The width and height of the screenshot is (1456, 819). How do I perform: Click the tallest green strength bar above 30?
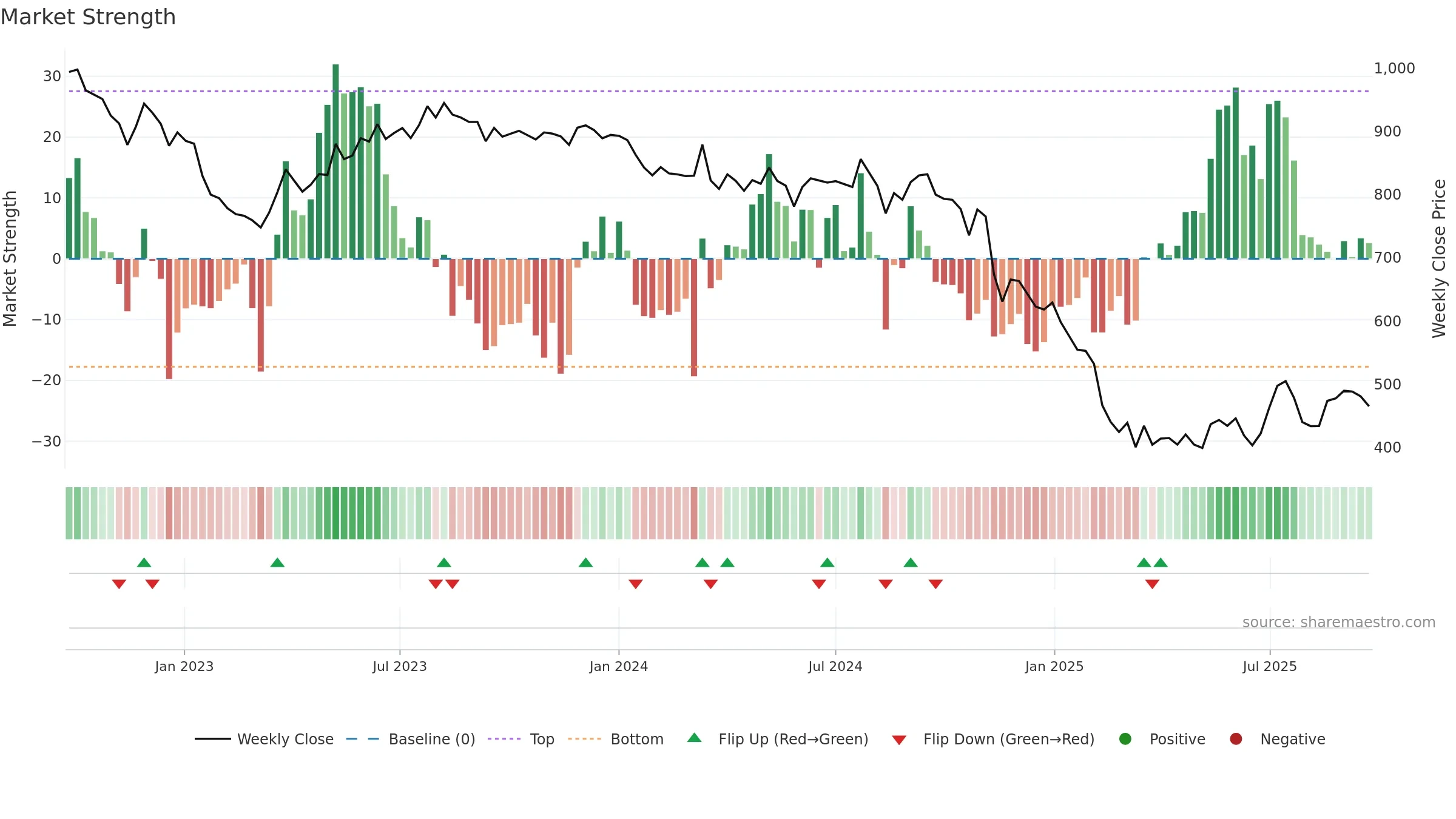pyautogui.click(x=335, y=161)
